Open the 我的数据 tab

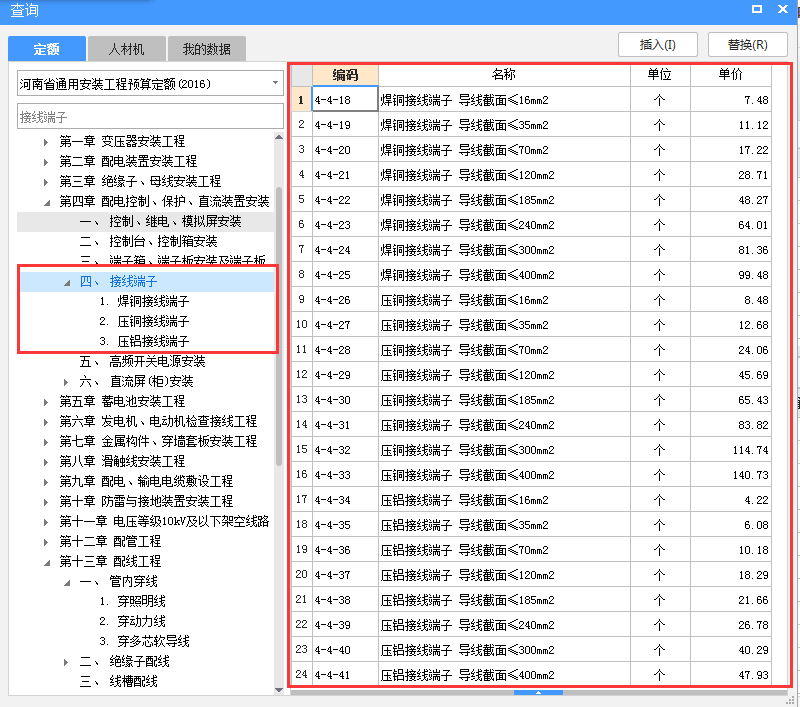pos(207,49)
